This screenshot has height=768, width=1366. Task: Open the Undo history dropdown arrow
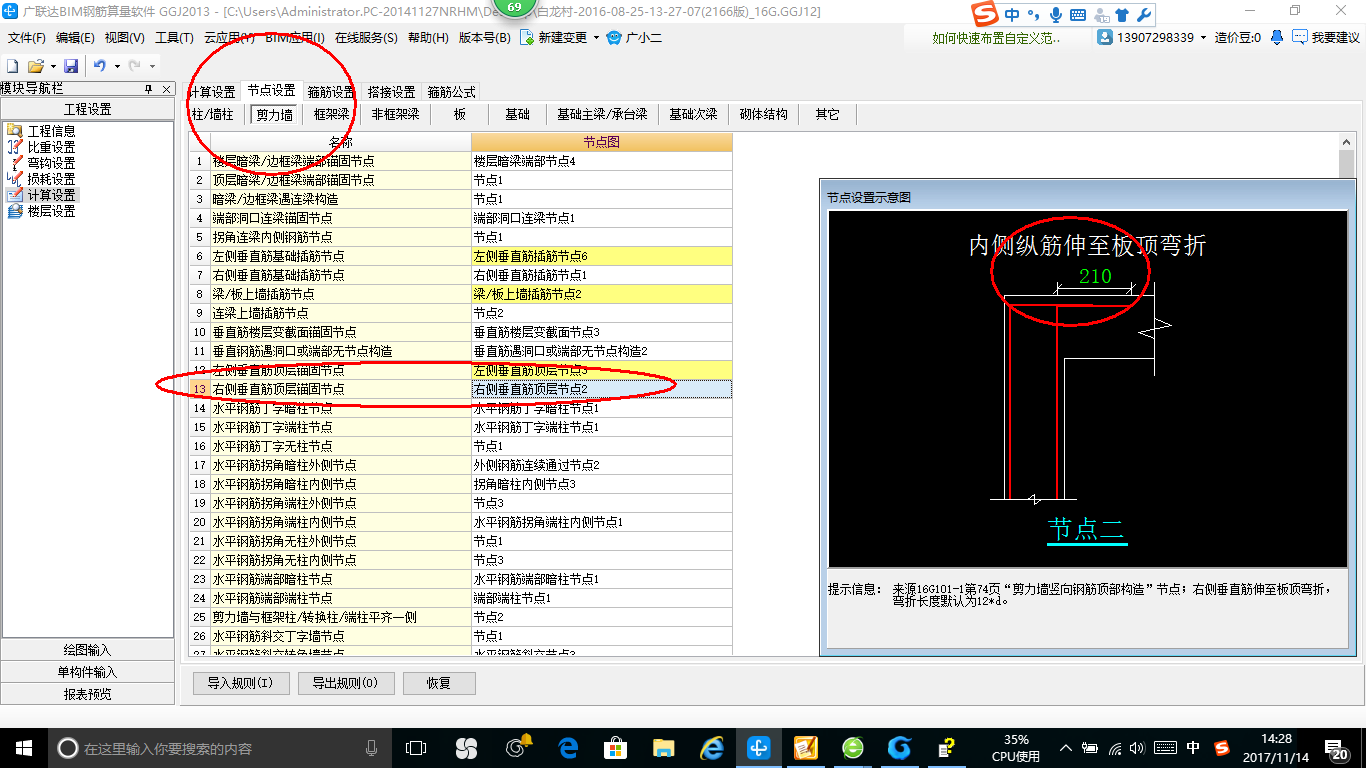coord(117,66)
